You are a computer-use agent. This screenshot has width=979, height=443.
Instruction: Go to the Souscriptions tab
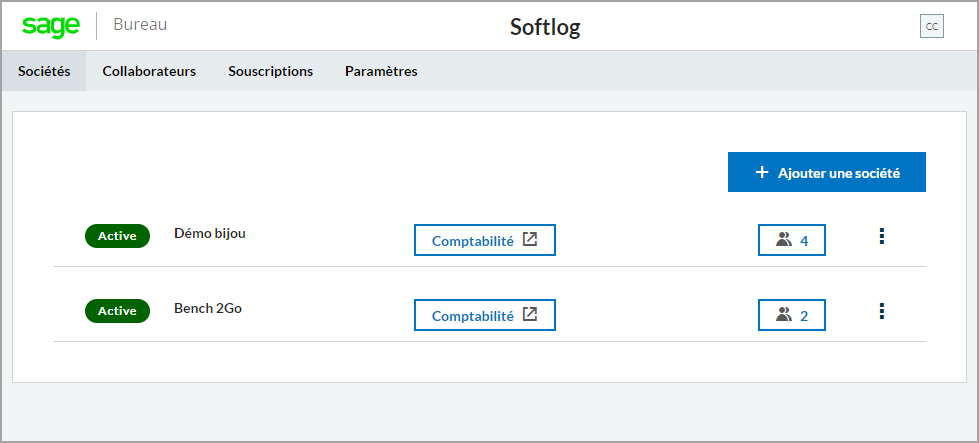point(270,71)
